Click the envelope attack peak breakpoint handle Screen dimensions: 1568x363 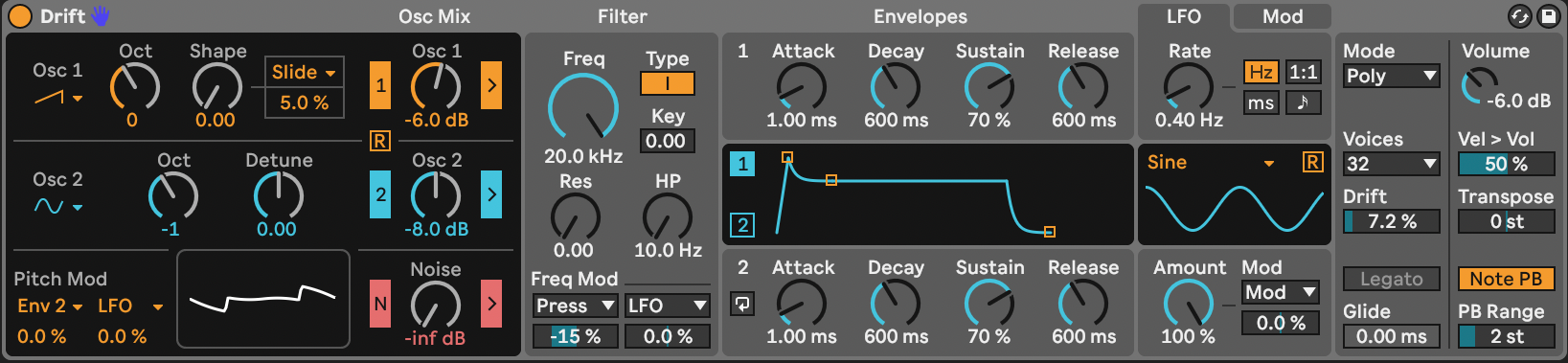[x=787, y=157]
